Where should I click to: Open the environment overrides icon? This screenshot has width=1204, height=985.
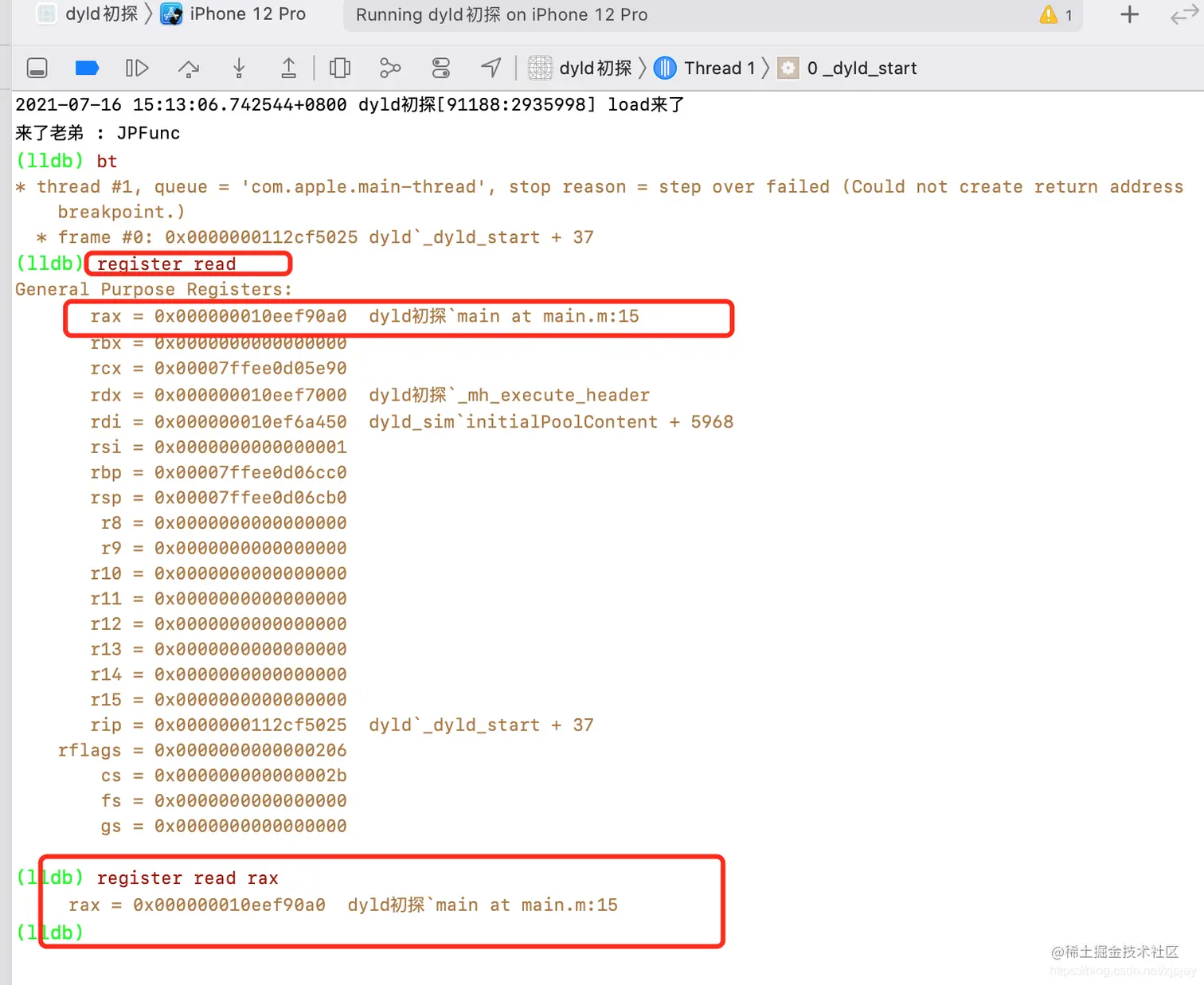441,68
